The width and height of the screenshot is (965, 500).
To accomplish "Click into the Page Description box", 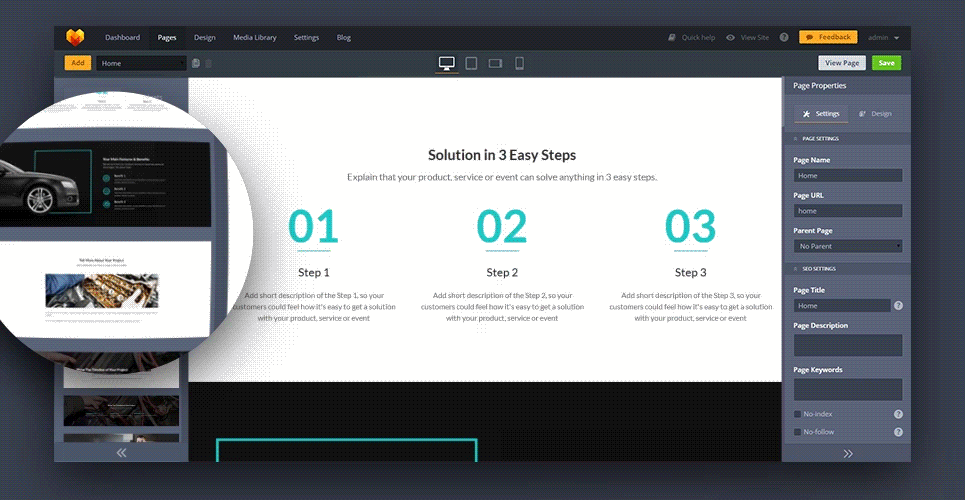I will pos(848,345).
